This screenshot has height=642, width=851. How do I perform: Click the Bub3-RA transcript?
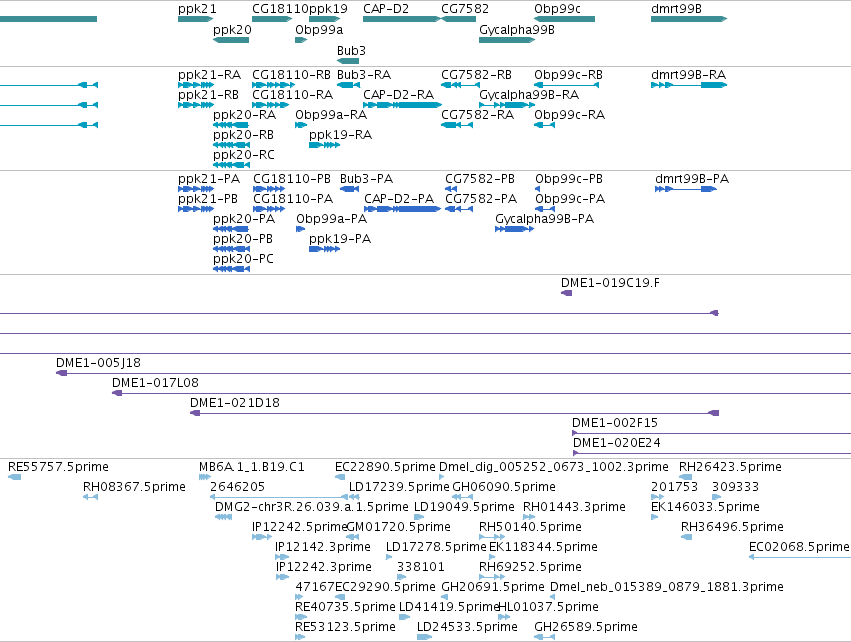pyautogui.click(x=348, y=85)
